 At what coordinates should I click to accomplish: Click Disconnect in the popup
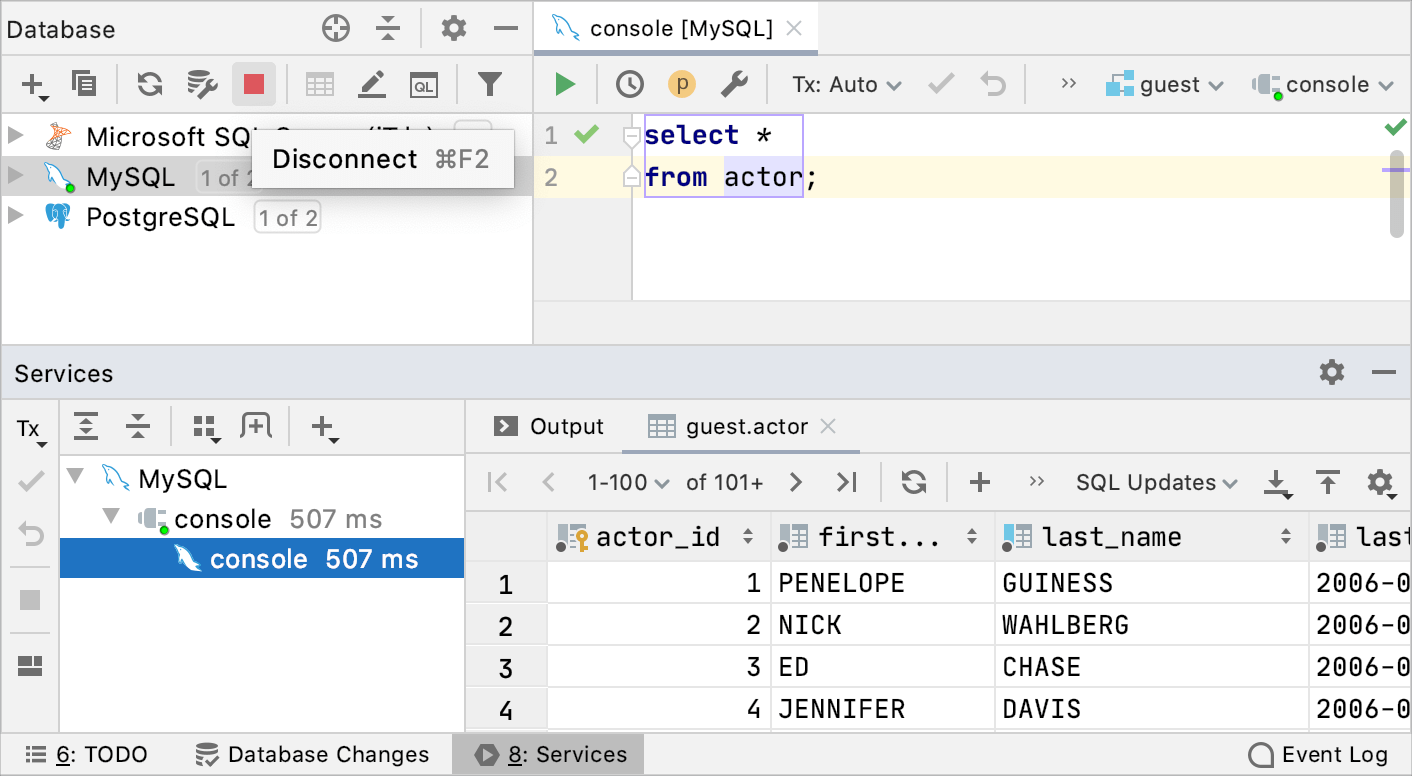345,159
